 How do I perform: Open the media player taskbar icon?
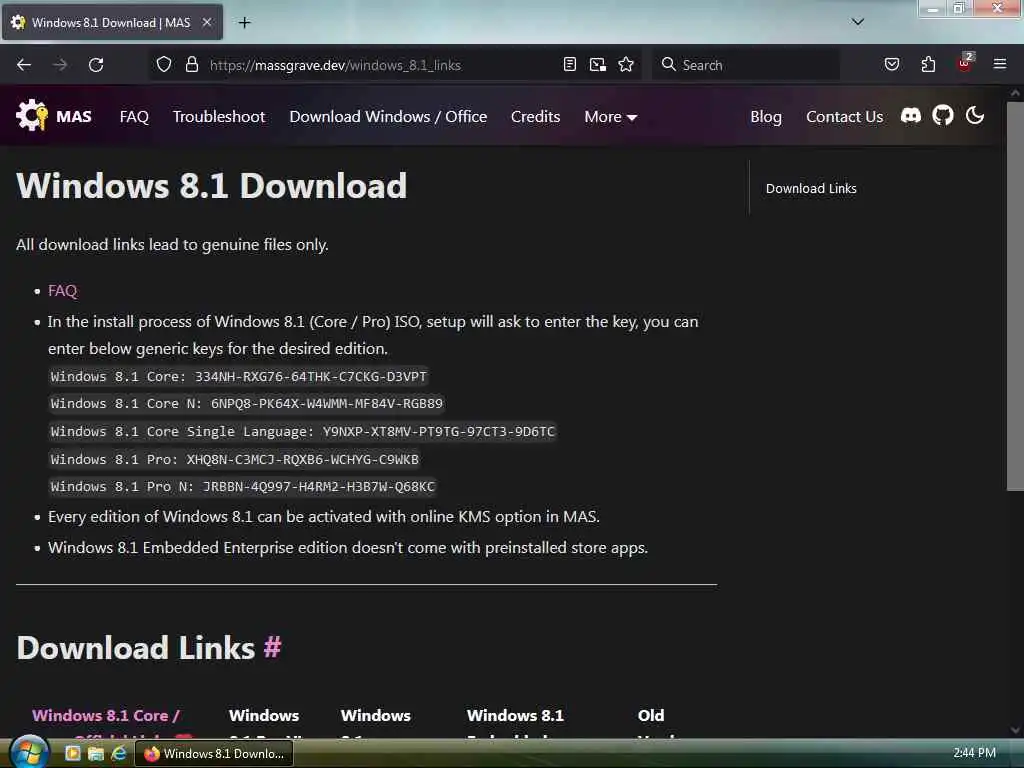point(72,753)
